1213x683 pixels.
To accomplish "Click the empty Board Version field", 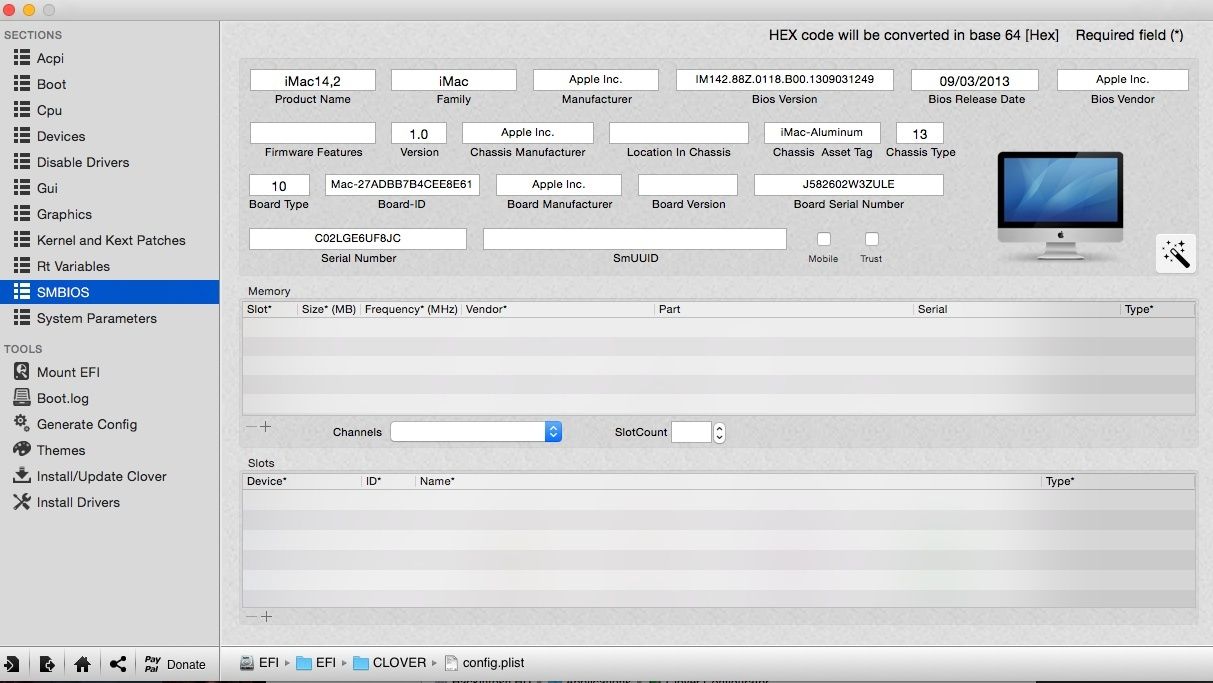I will pos(688,185).
